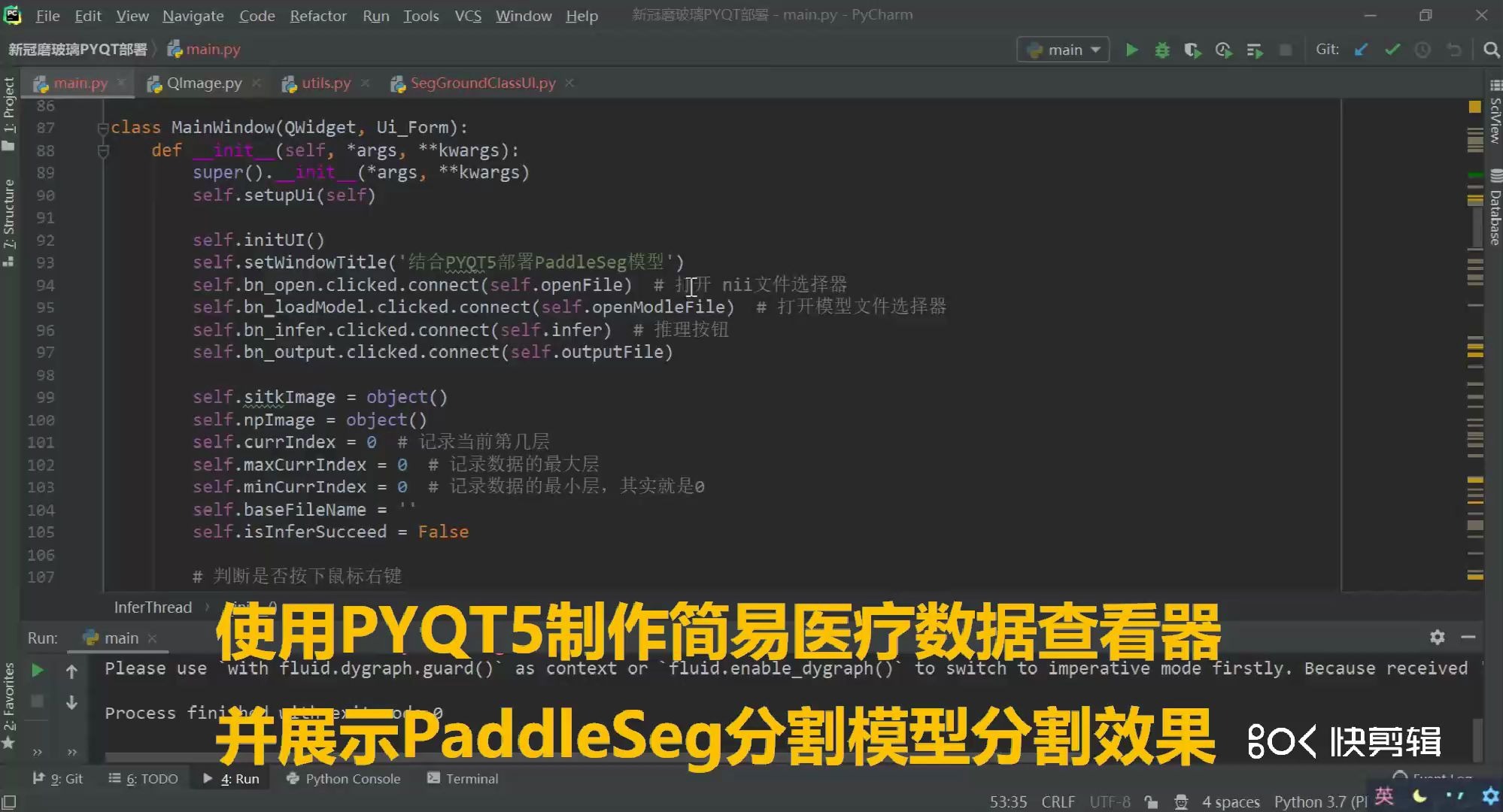Commit changes with Git green checkmark
This screenshot has height=812, width=1503.
(1392, 50)
